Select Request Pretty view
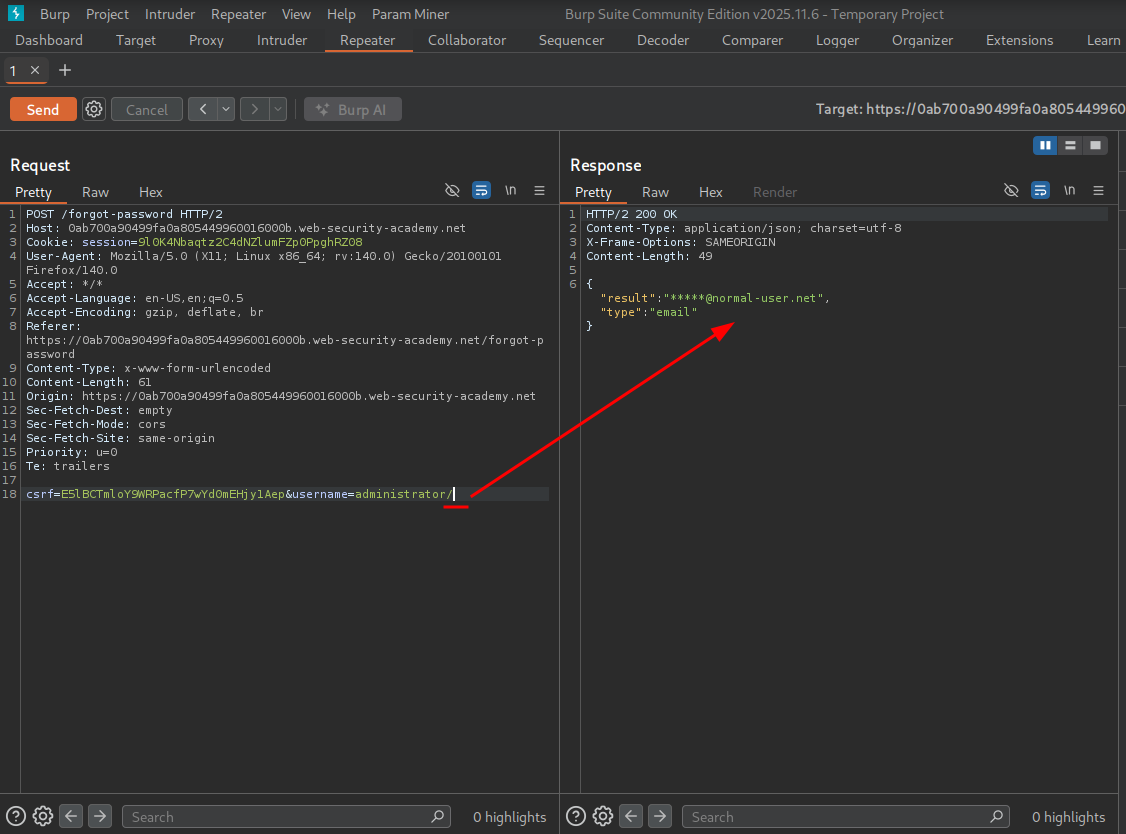Viewport: 1126px width, 834px height. (33, 192)
